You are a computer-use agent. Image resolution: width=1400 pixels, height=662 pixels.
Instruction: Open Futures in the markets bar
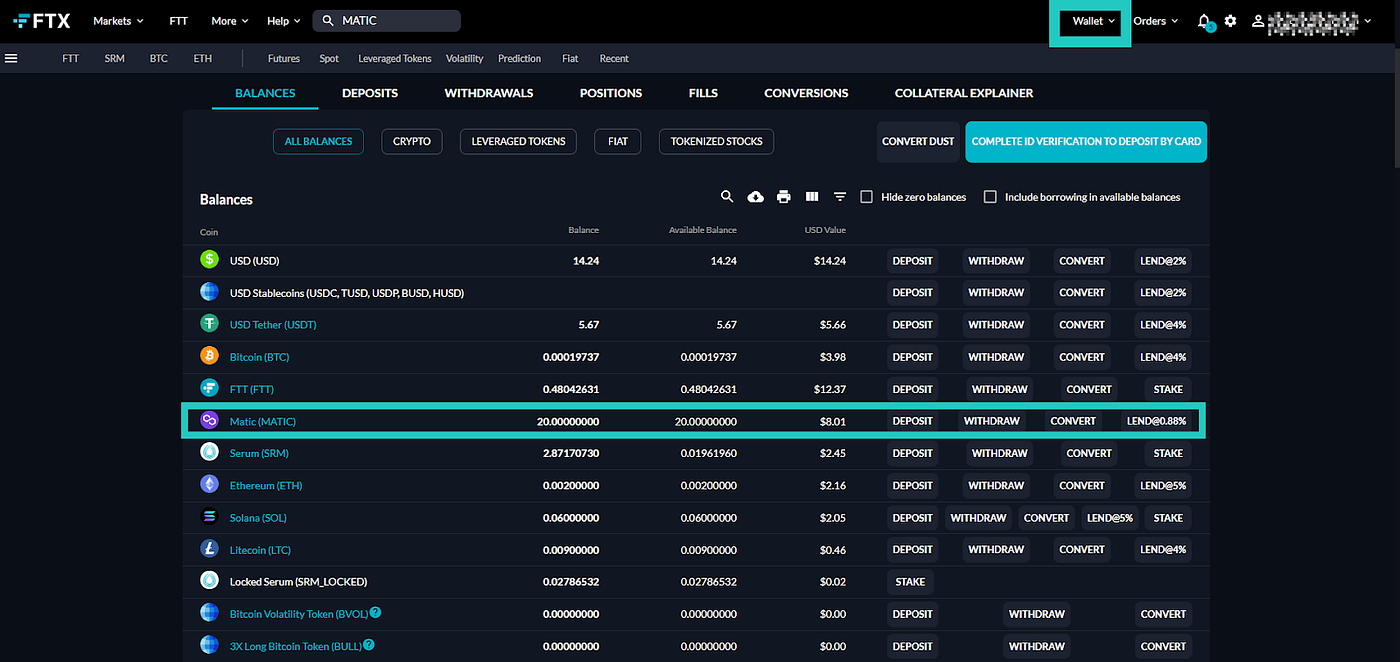tap(284, 58)
